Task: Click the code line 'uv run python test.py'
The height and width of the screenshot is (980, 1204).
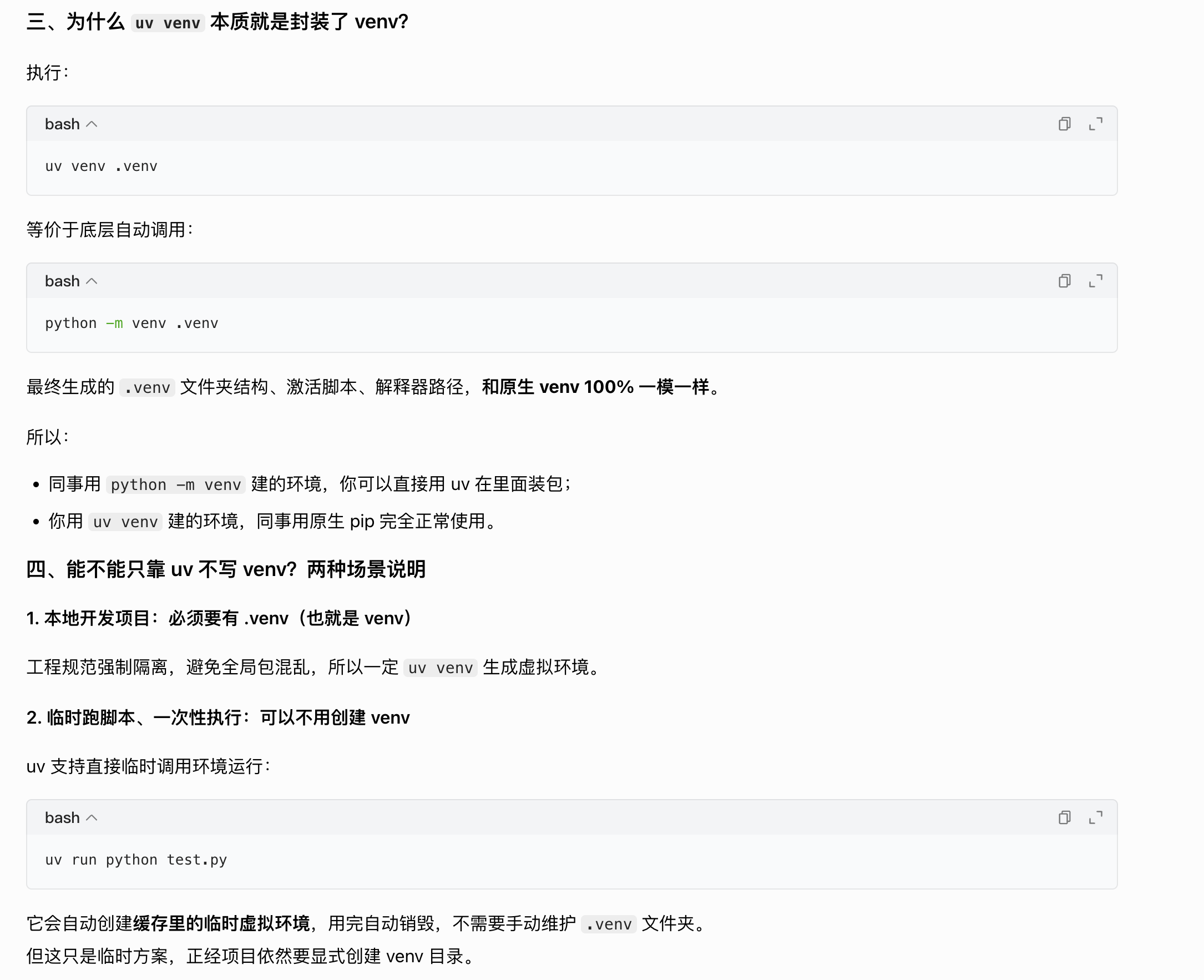Action: pos(136,860)
